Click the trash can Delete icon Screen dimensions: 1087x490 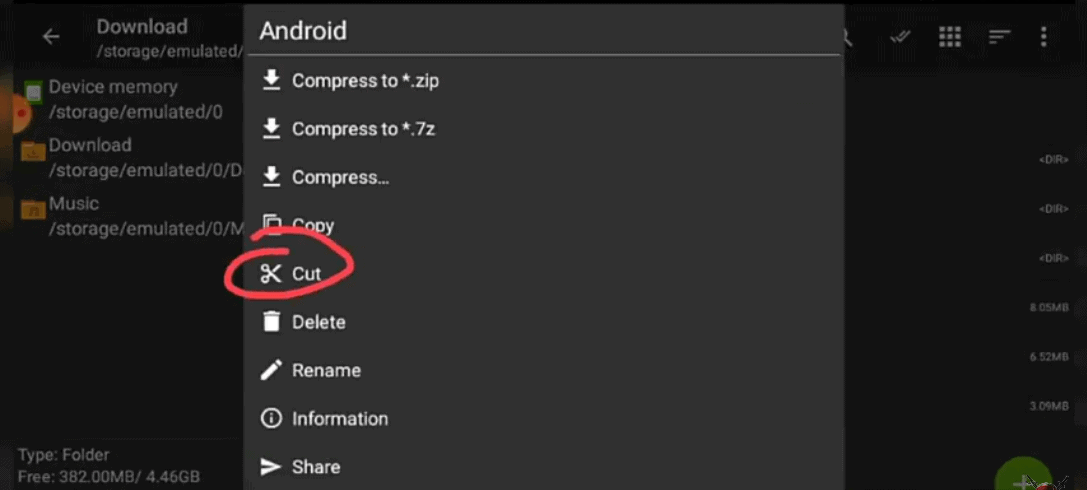[271, 322]
